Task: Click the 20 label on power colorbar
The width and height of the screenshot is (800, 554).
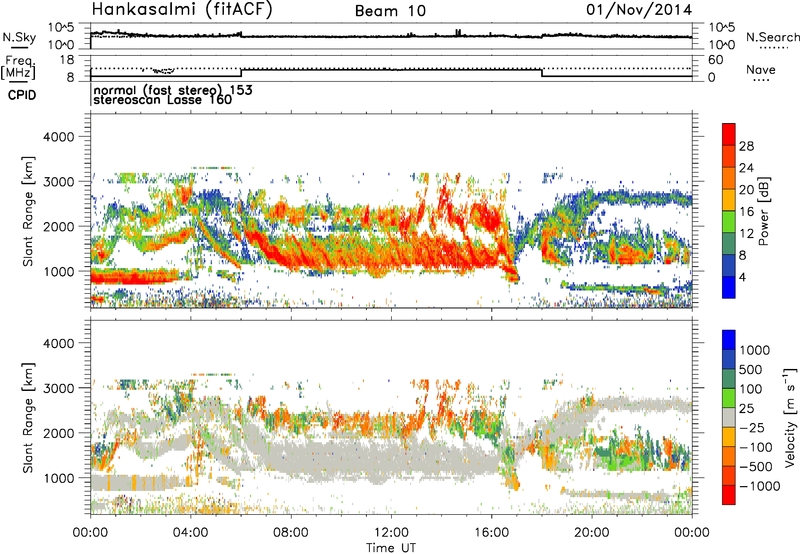Action: 746,190
